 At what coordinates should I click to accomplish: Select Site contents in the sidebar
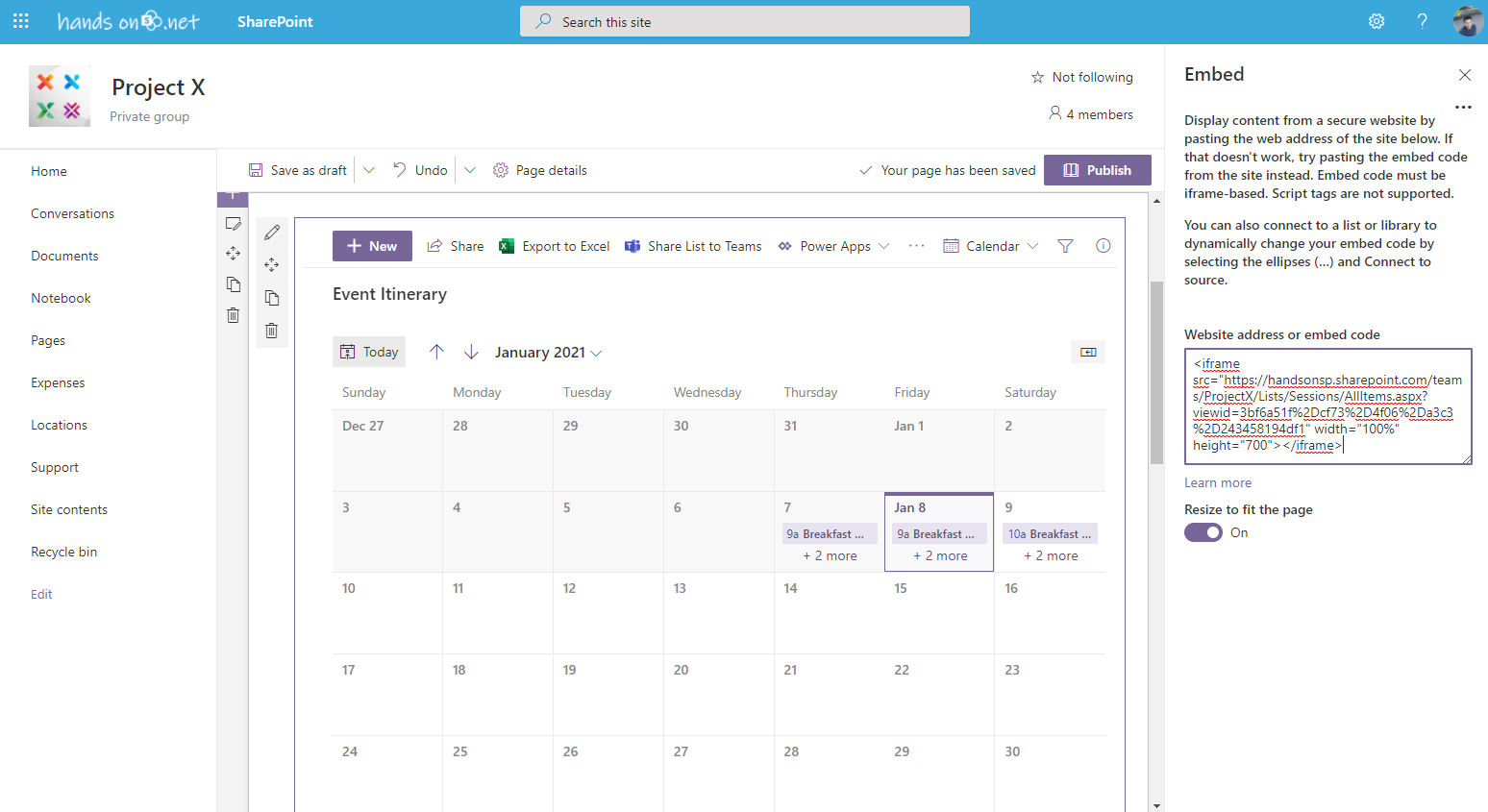[x=69, y=509]
